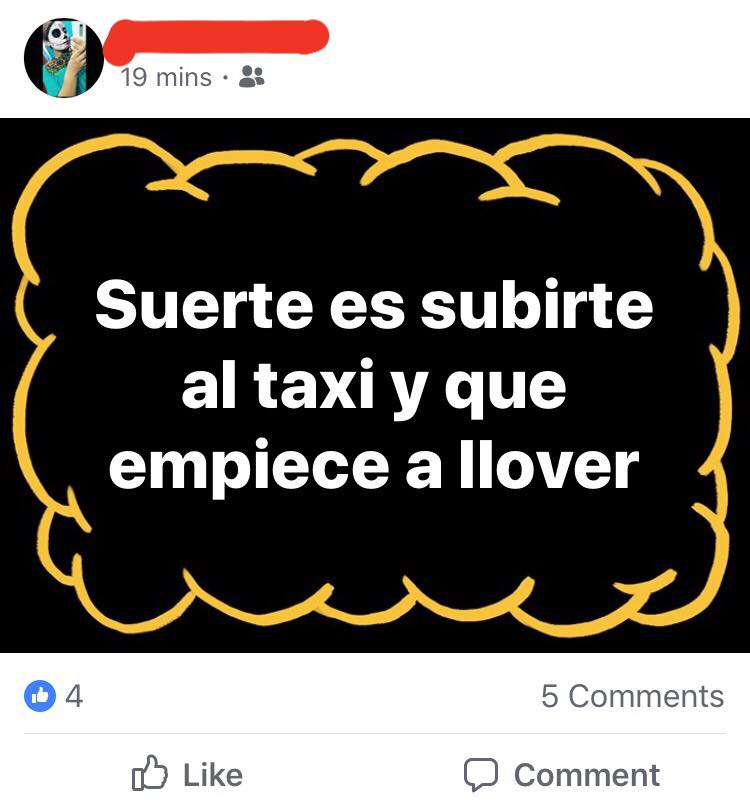Open the black background status image
This screenshot has width=750, height=807.
pos(375,385)
